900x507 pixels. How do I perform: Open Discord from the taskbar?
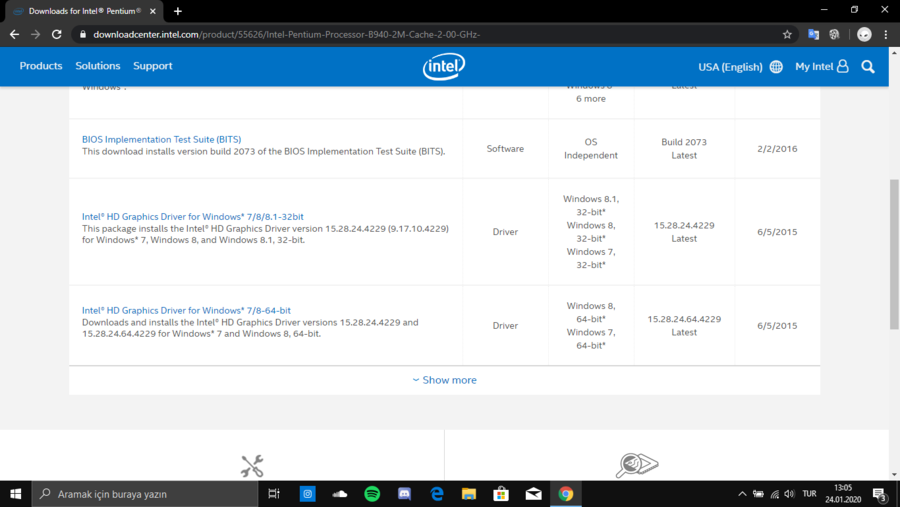tap(404, 494)
